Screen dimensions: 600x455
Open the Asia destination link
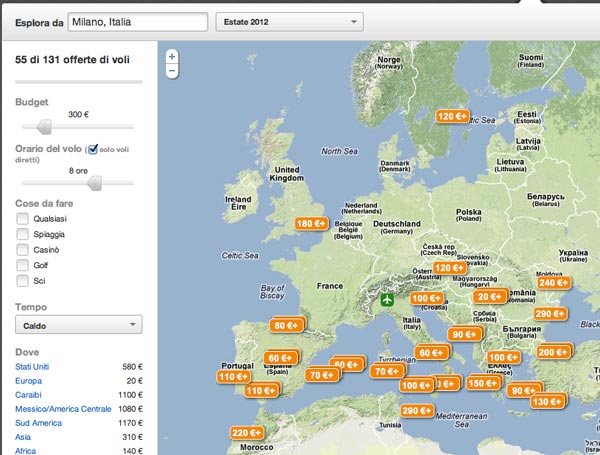[x=23, y=437]
